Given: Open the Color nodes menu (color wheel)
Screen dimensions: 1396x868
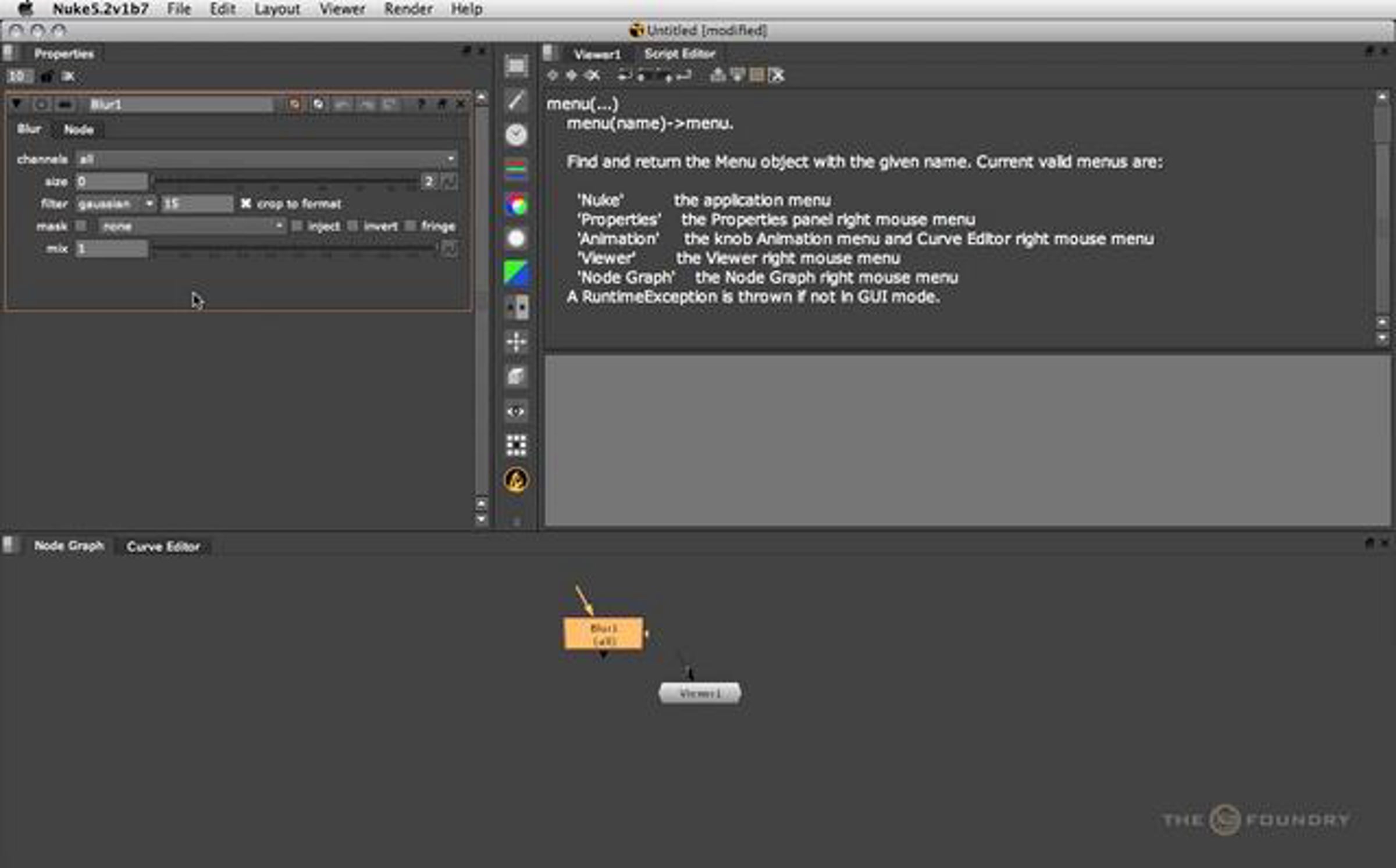Looking at the screenshot, I should pos(516,205).
